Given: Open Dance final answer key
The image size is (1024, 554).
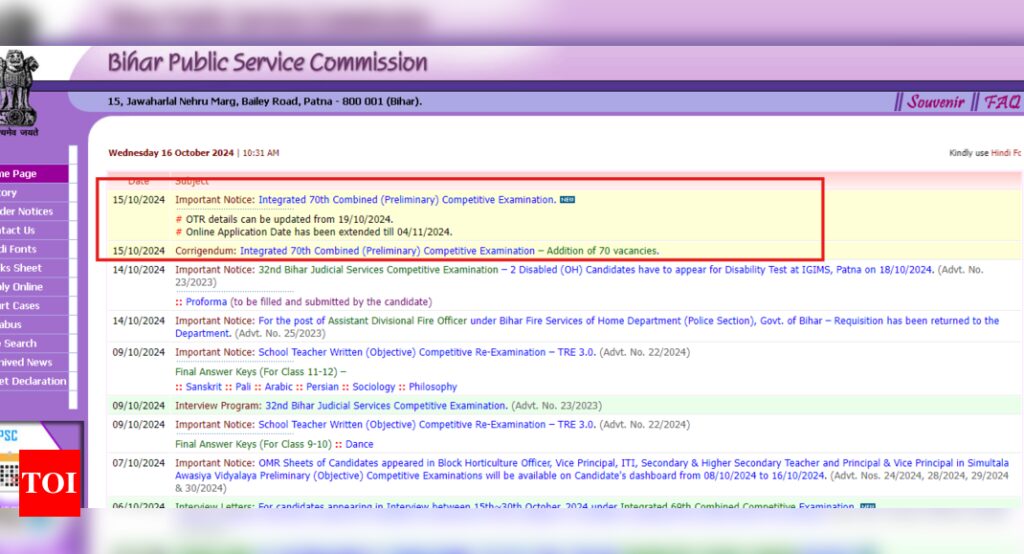Looking at the screenshot, I should [359, 444].
